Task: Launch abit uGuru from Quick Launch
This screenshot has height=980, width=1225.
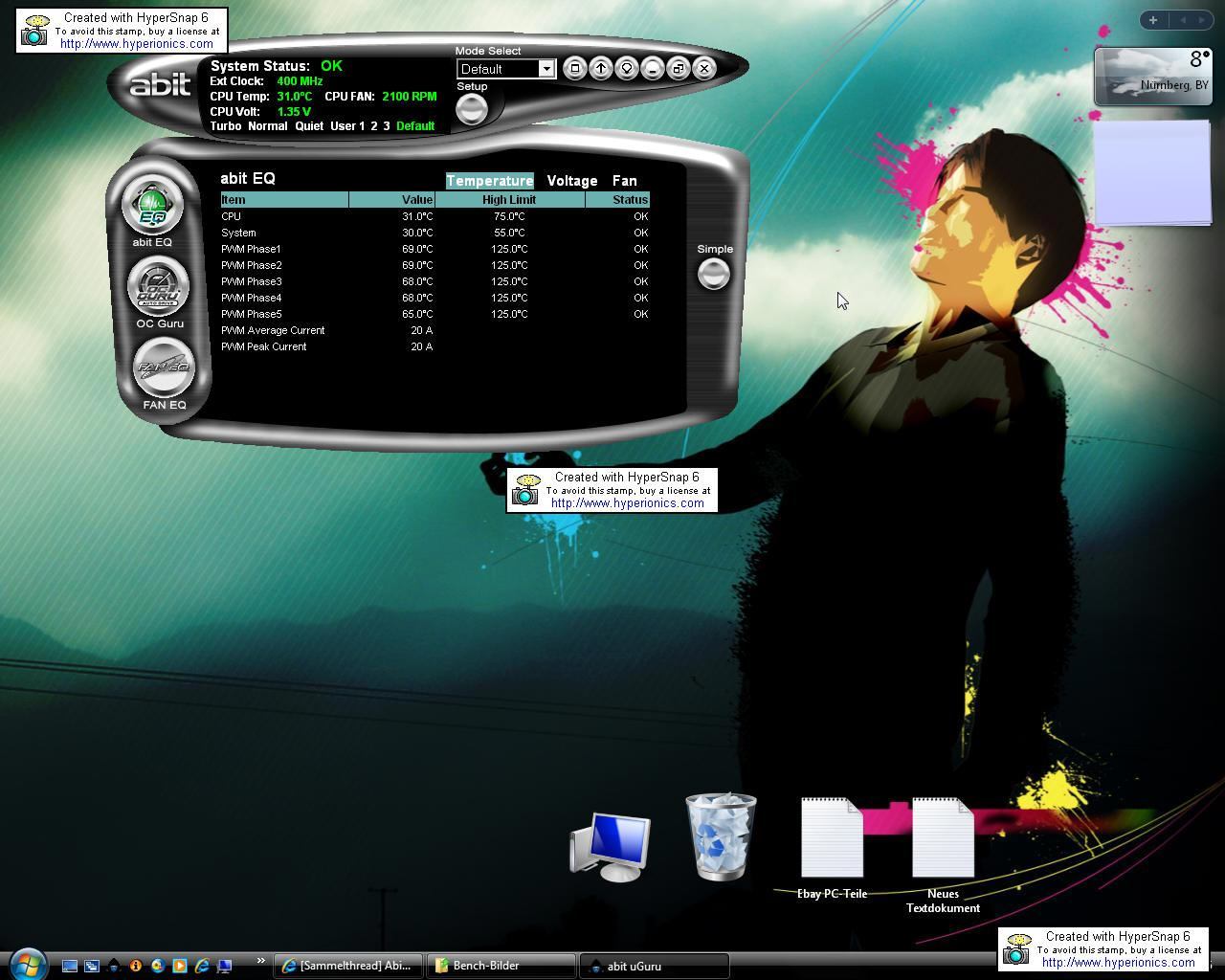Action: [114, 966]
